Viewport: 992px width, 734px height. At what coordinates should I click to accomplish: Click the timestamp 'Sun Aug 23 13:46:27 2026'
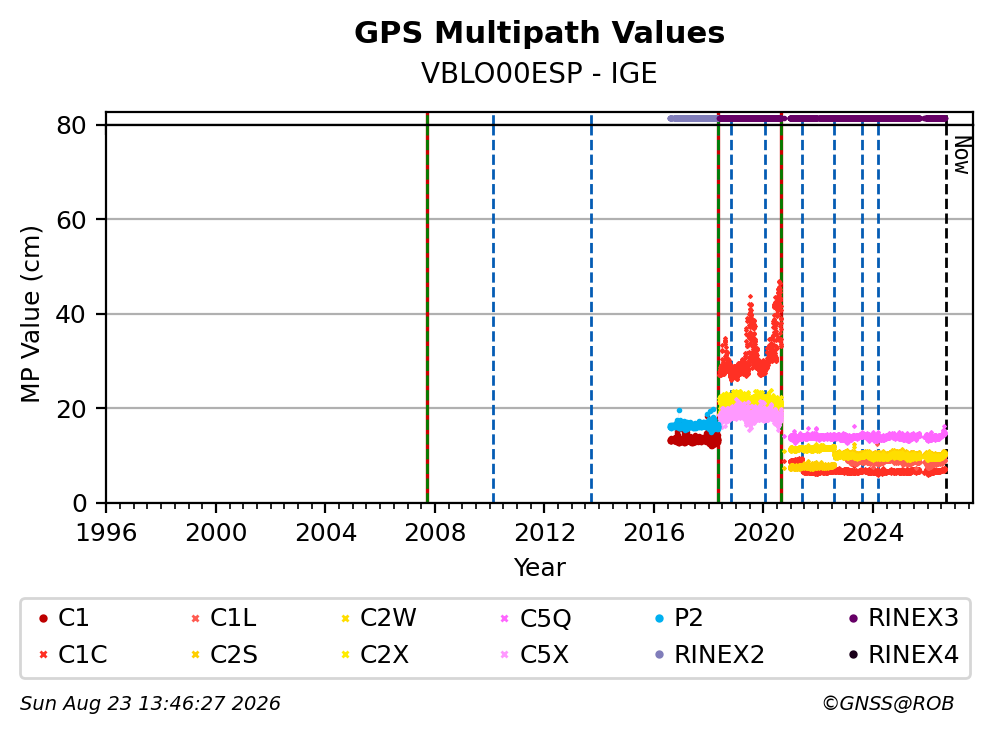[x=150, y=704]
